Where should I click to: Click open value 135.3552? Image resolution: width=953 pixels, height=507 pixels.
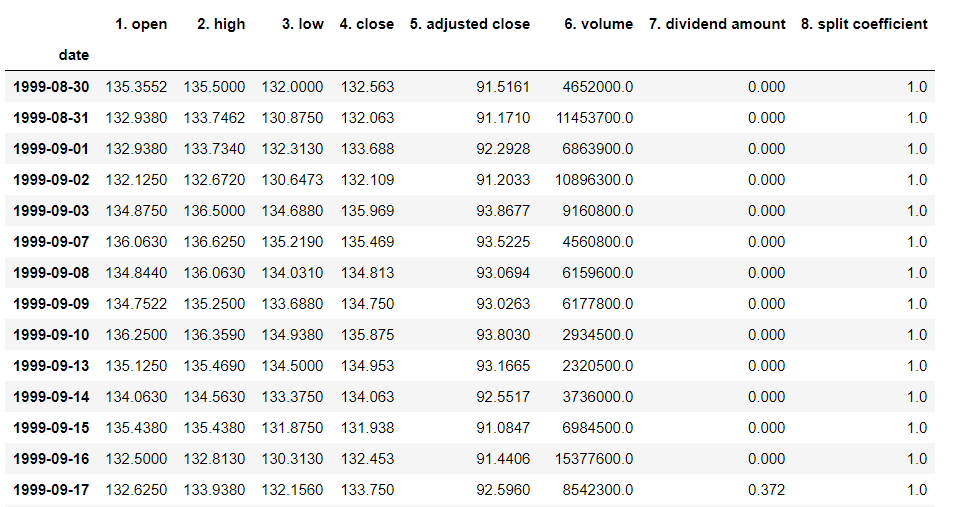[136, 87]
